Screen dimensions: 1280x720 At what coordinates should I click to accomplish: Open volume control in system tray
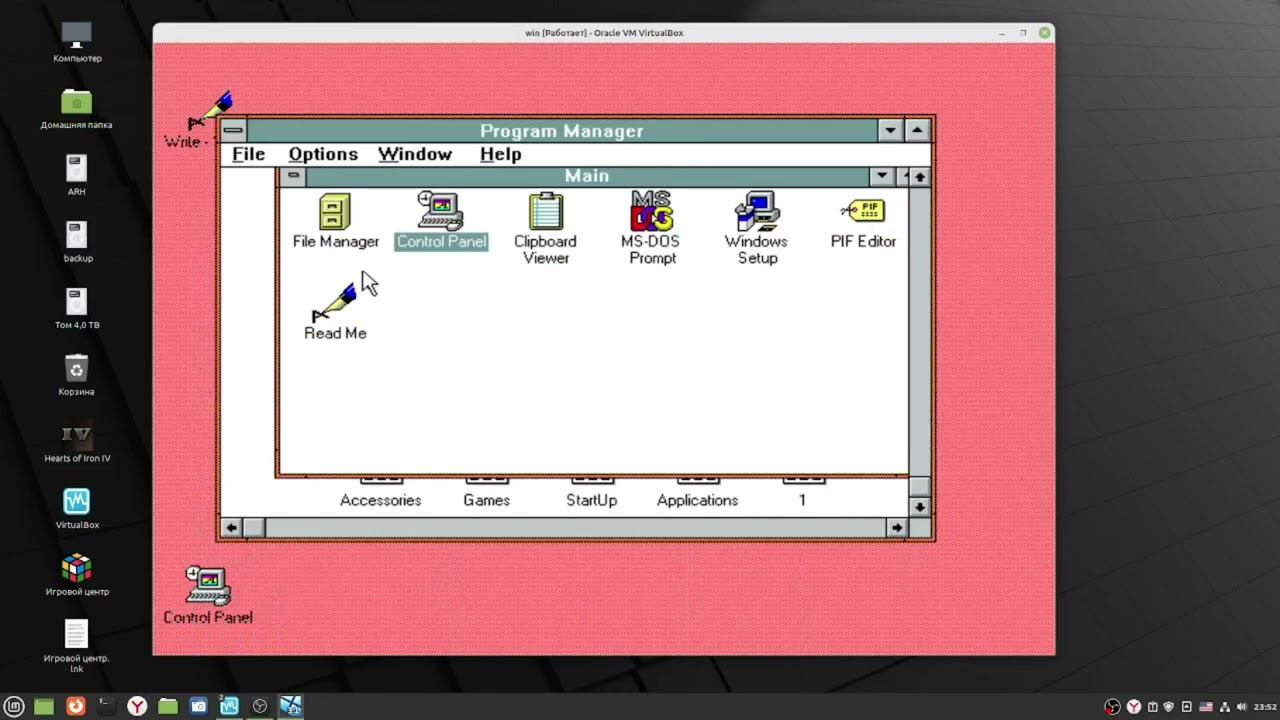[x=1241, y=707]
